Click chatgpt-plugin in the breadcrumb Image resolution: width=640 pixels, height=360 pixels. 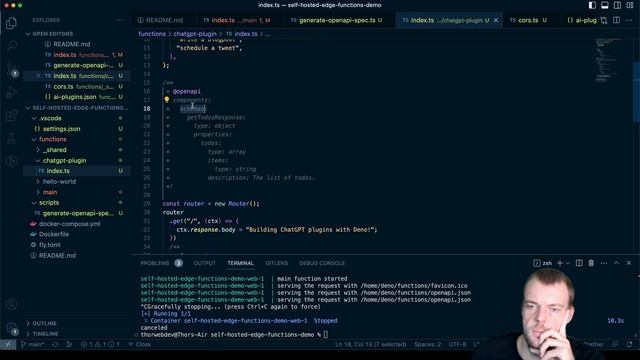pyautogui.click(x=195, y=34)
